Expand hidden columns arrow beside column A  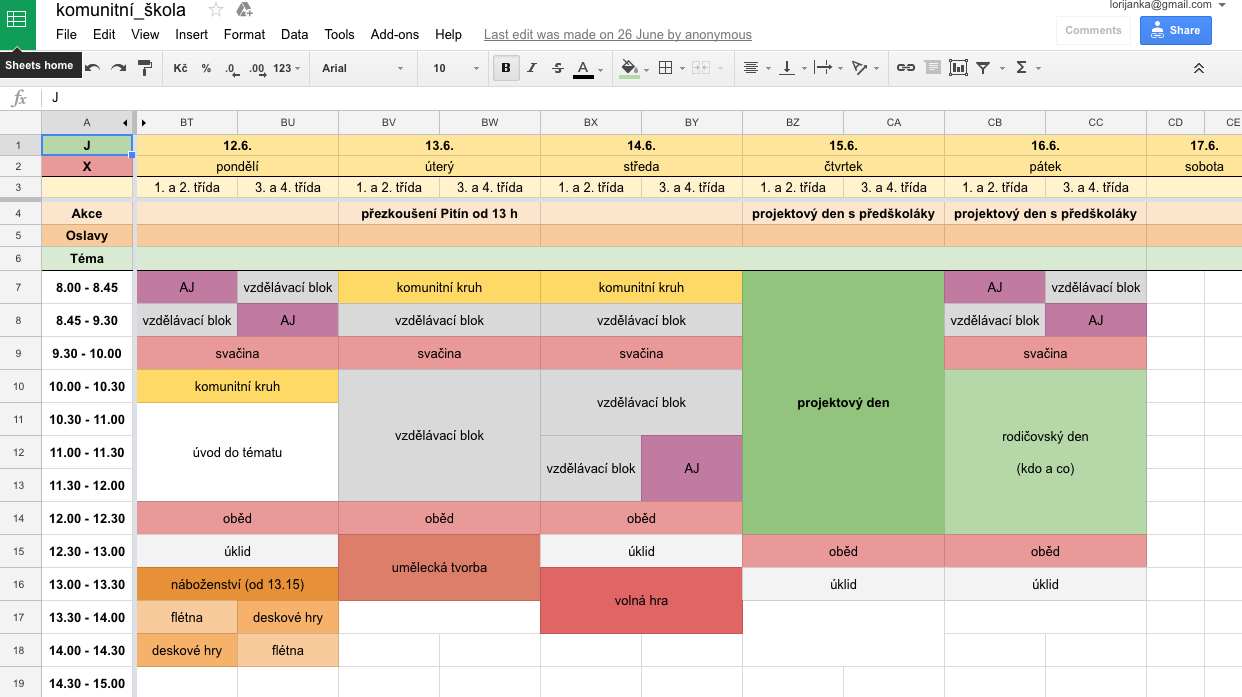pyautogui.click(x=125, y=122)
